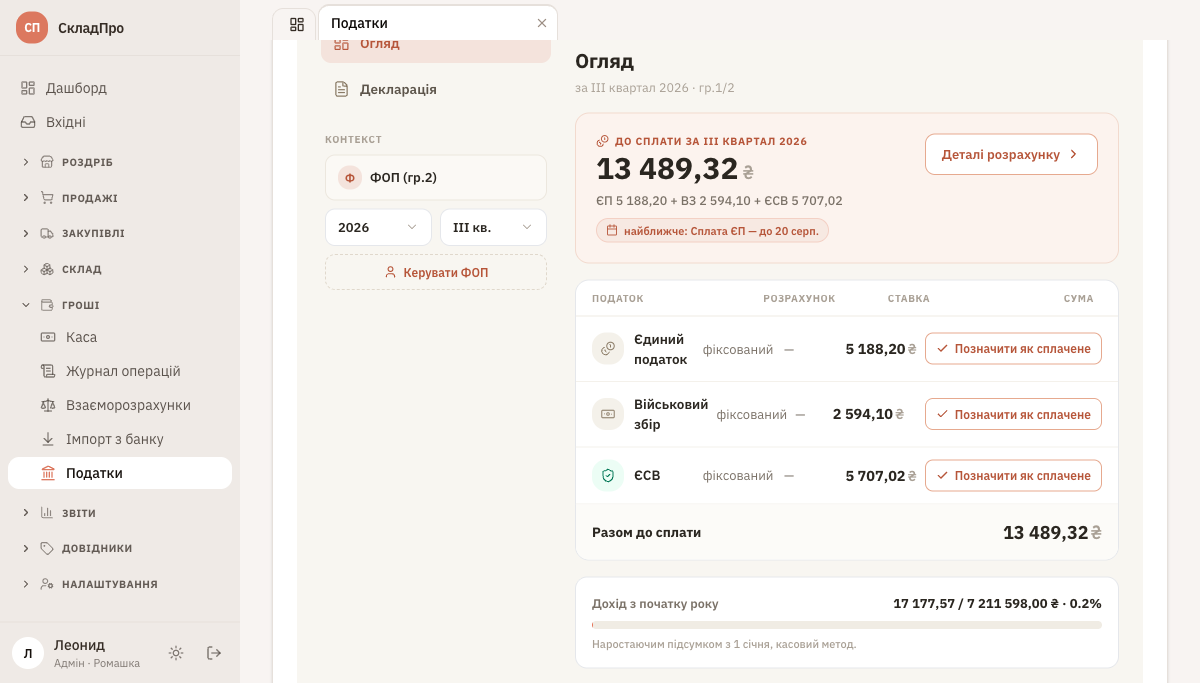Expand the Довідники section
The width and height of the screenshot is (1200, 683).
tap(120, 548)
